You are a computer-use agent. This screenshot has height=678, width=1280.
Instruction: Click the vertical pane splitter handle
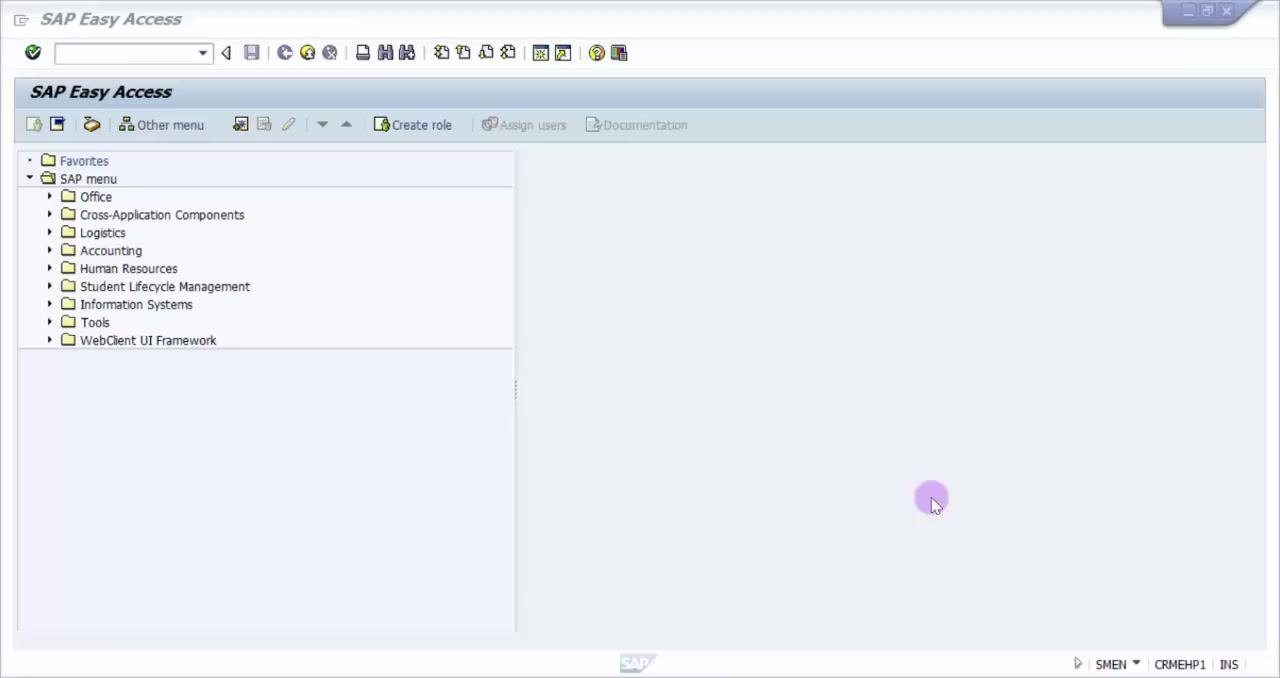coord(516,390)
